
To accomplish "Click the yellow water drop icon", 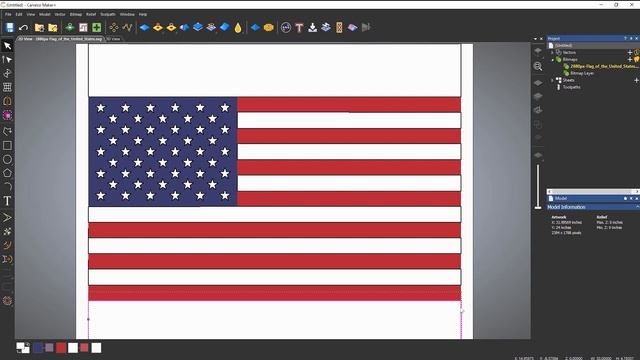I will coord(238,27).
